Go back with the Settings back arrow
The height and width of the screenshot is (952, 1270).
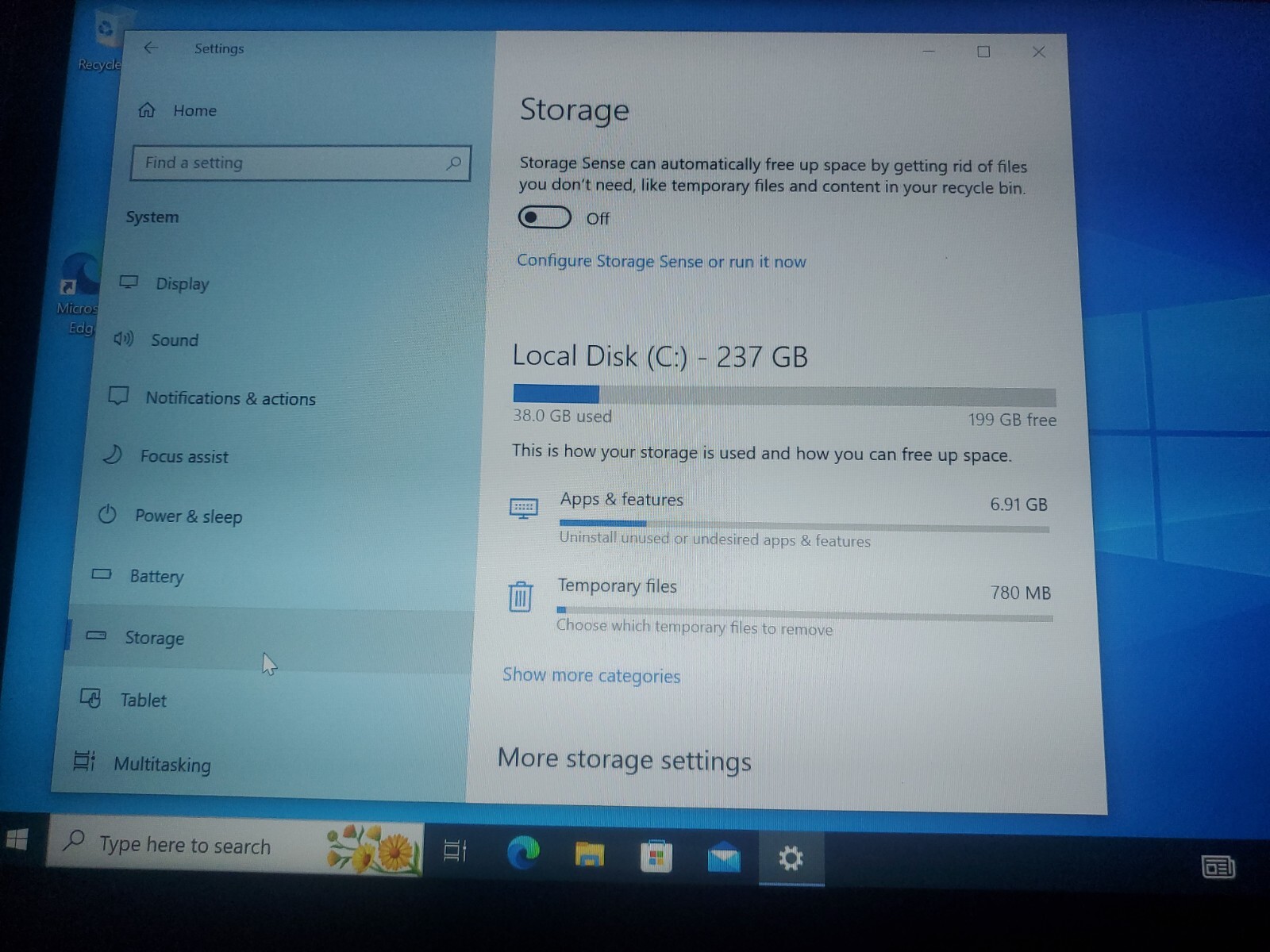(151, 48)
